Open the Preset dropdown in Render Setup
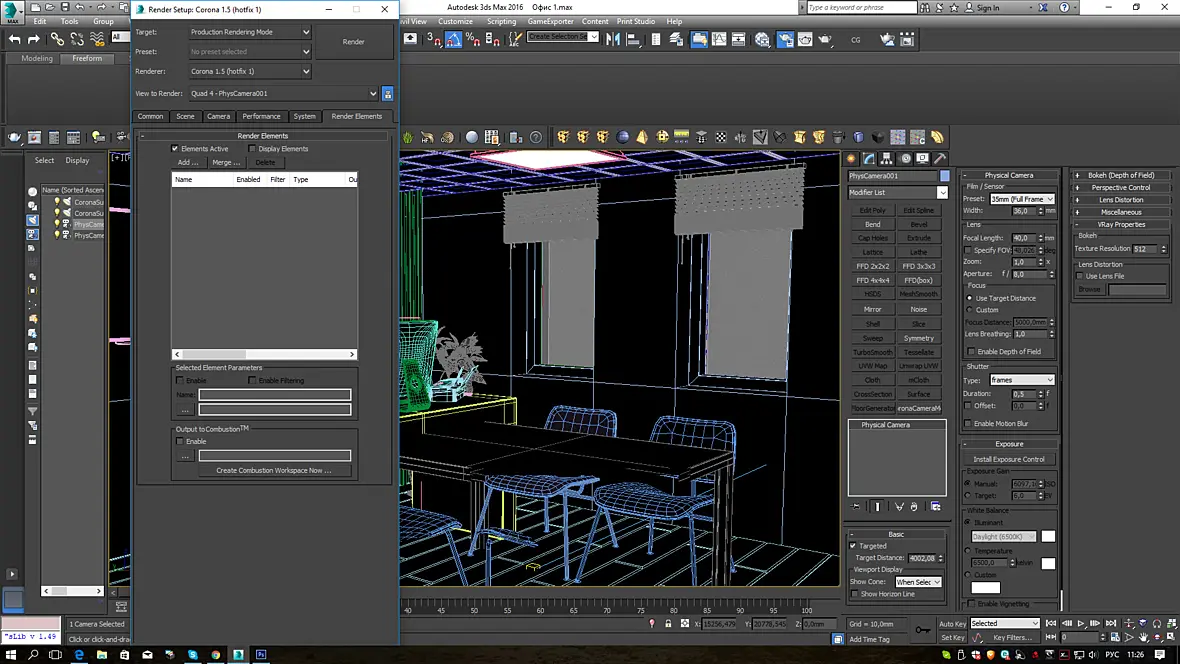Image resolution: width=1180 pixels, height=664 pixels. (250, 52)
